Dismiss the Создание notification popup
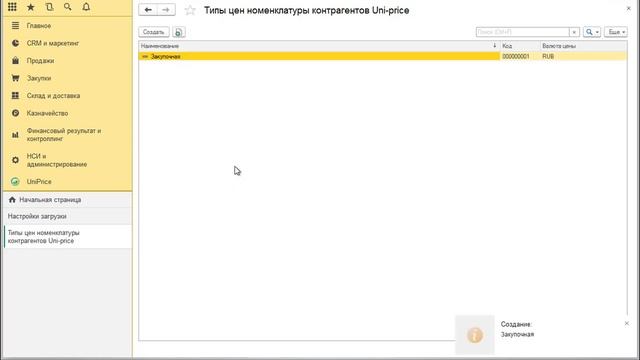Image resolution: width=640 pixels, height=360 pixels. pyautogui.click(x=627, y=323)
